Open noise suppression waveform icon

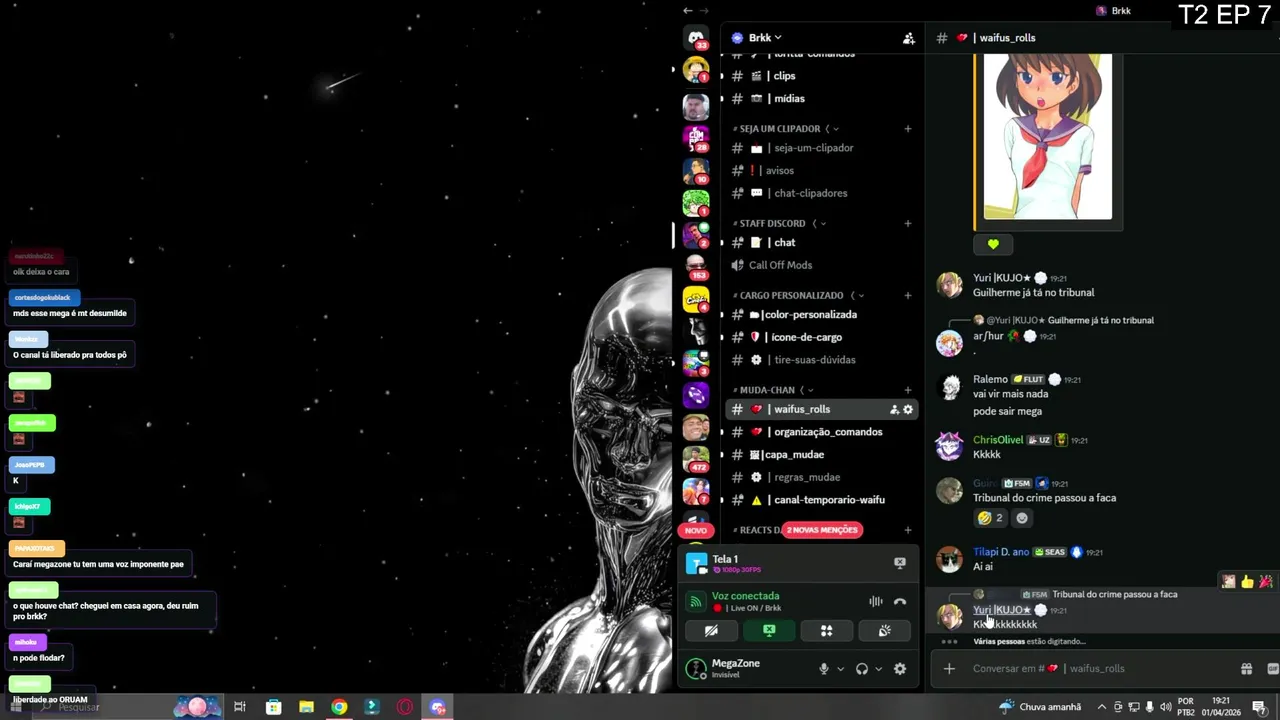(x=875, y=602)
